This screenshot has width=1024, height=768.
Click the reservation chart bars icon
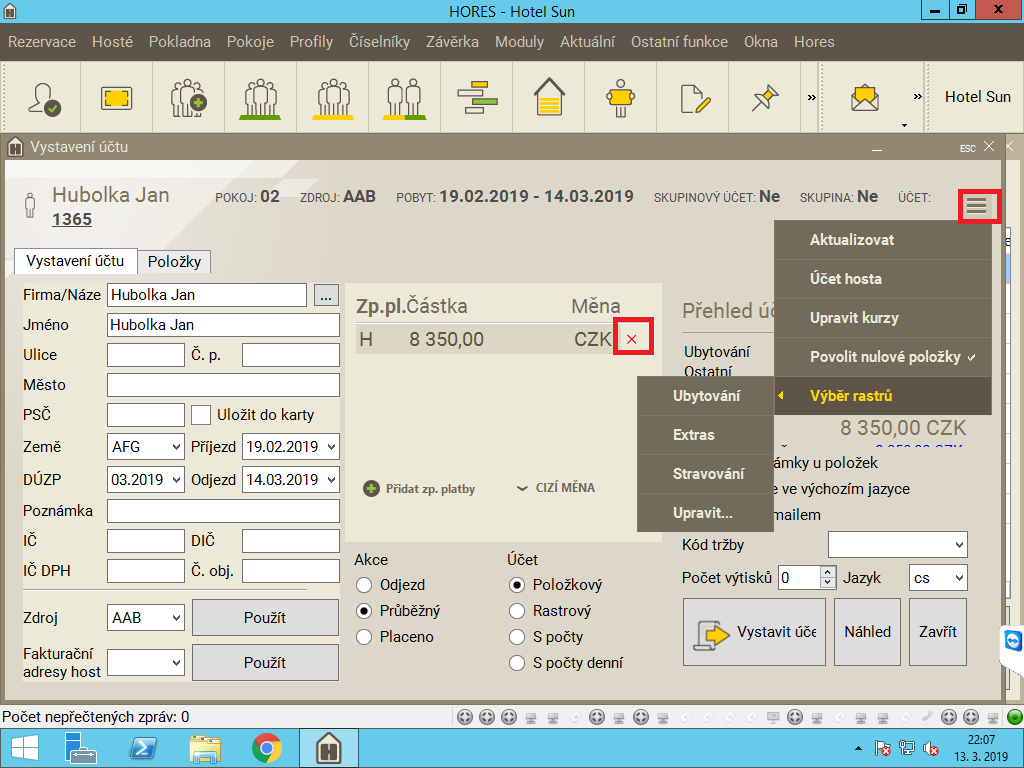tap(477, 97)
